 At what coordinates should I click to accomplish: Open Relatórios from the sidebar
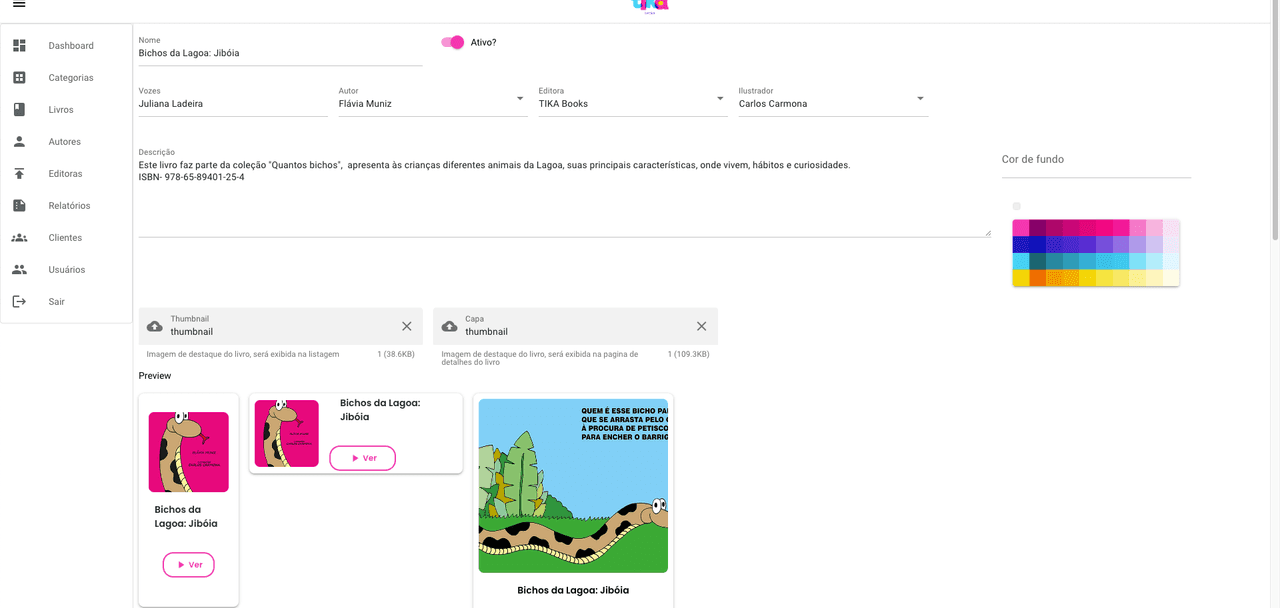66,206
